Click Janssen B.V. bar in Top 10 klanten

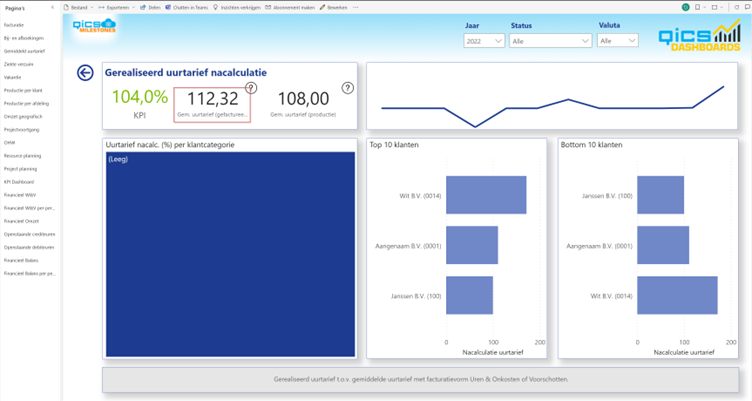pos(470,295)
